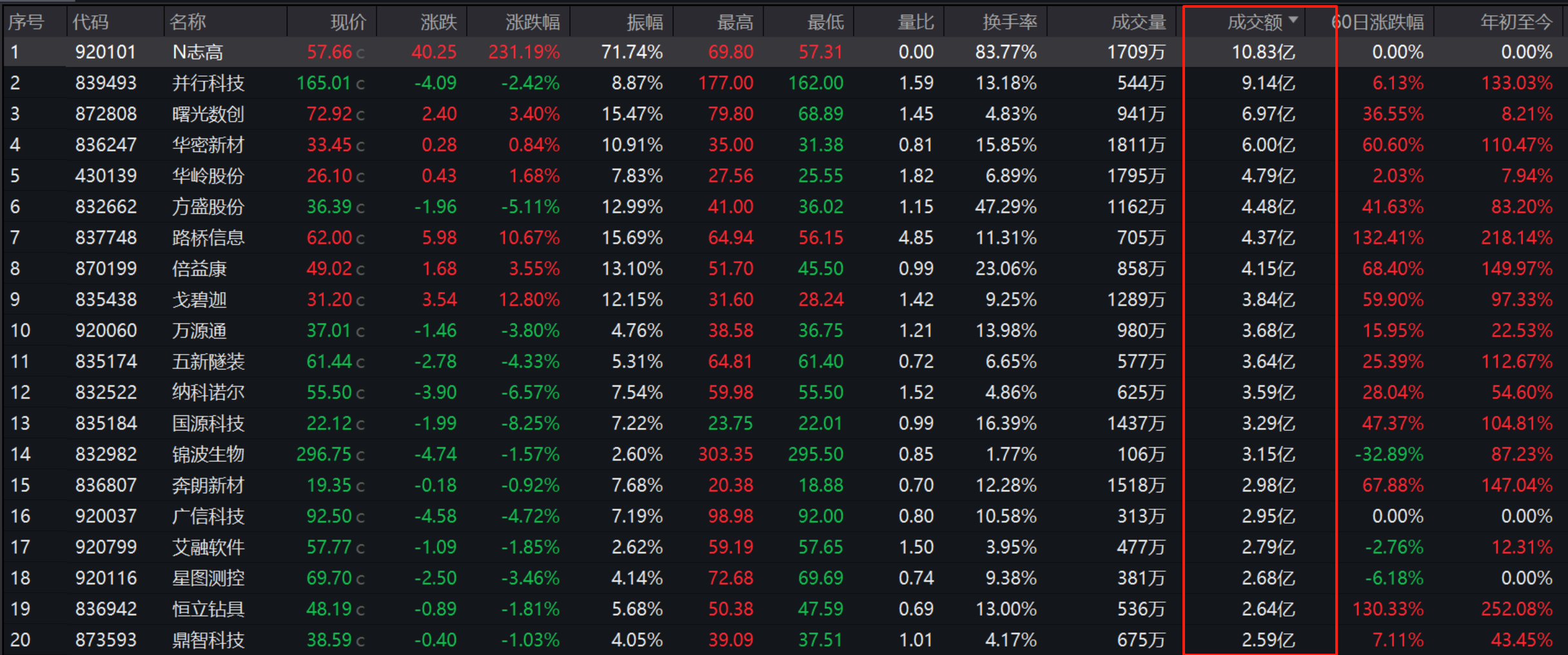The height and width of the screenshot is (655, 1568).
Task: Click the 代码 column header
Action: pos(90,23)
